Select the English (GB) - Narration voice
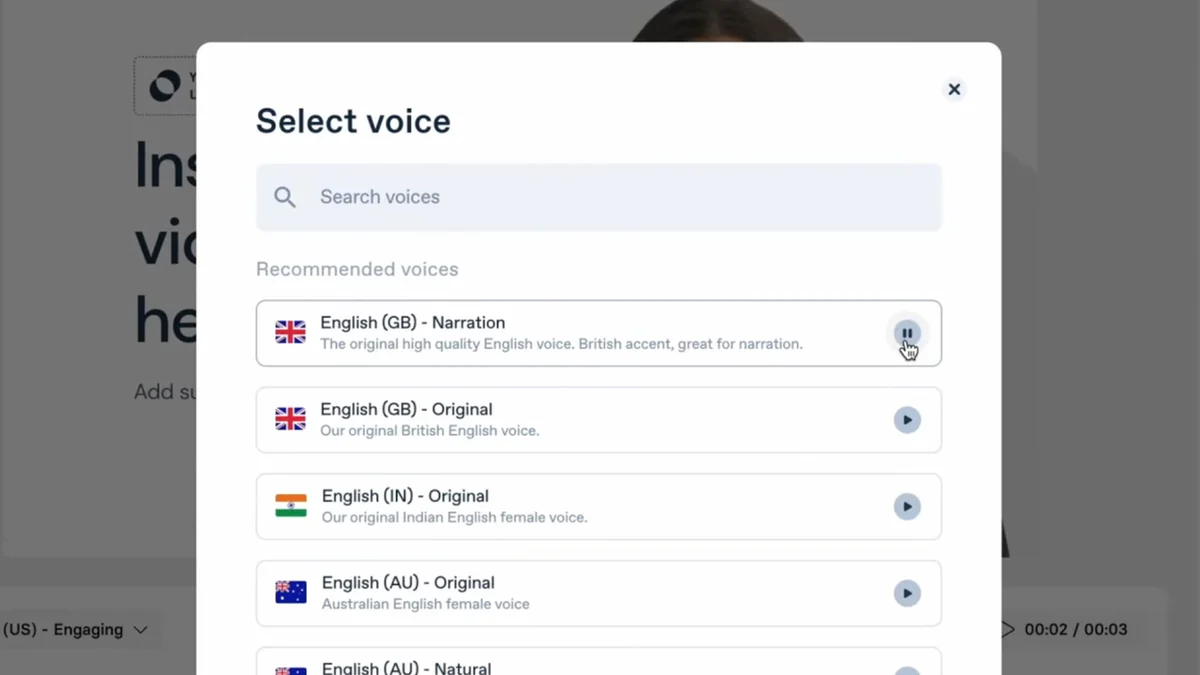This screenshot has height=675, width=1200. [x=560, y=333]
